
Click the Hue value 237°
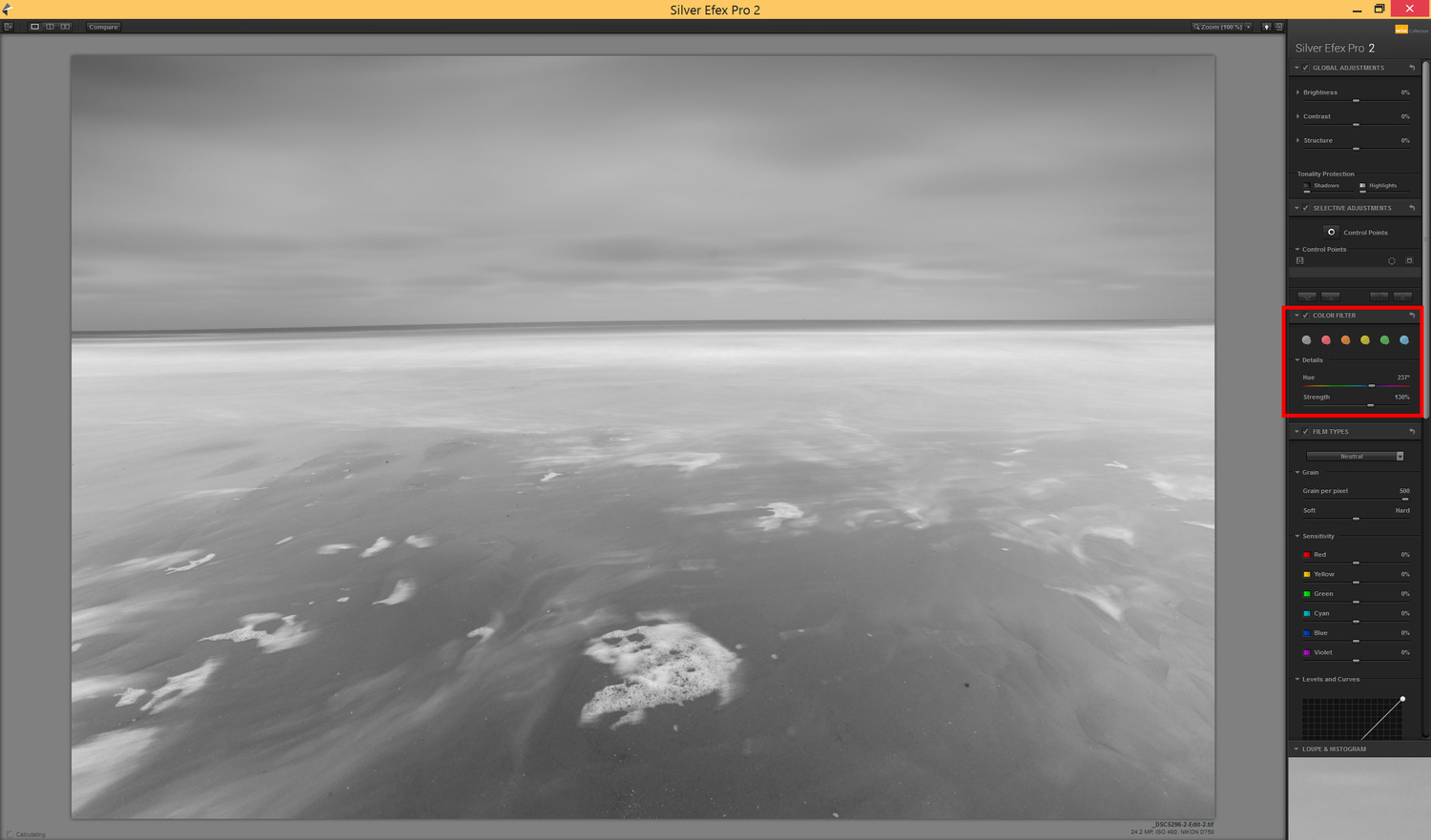click(1403, 378)
